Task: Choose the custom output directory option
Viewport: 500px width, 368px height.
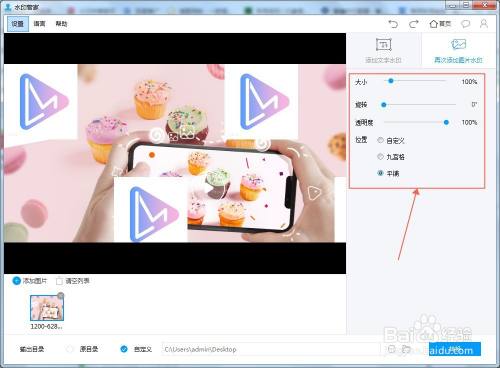Action: click(x=124, y=349)
